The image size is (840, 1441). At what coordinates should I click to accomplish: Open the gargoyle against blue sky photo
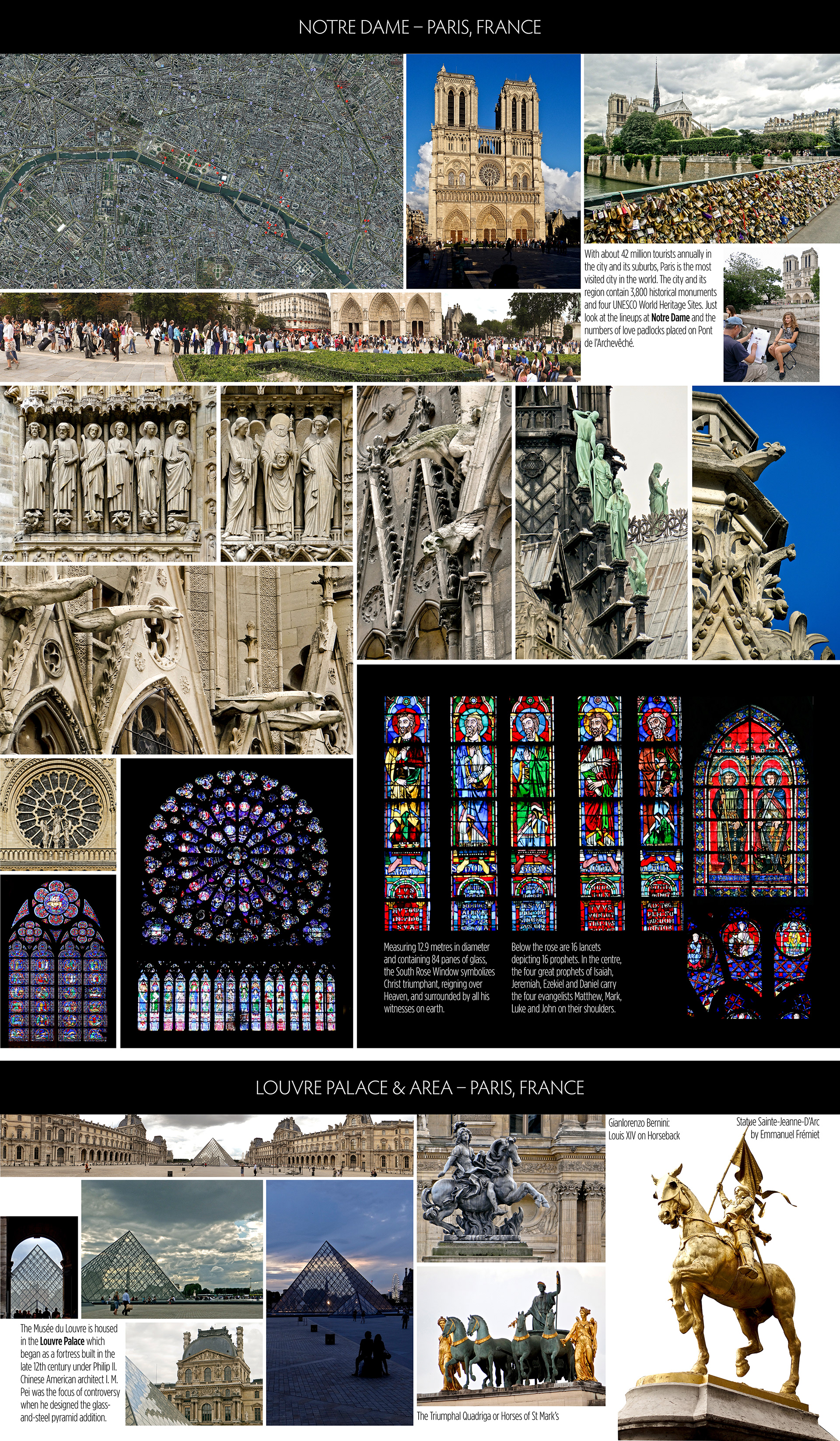pyautogui.click(x=766, y=522)
